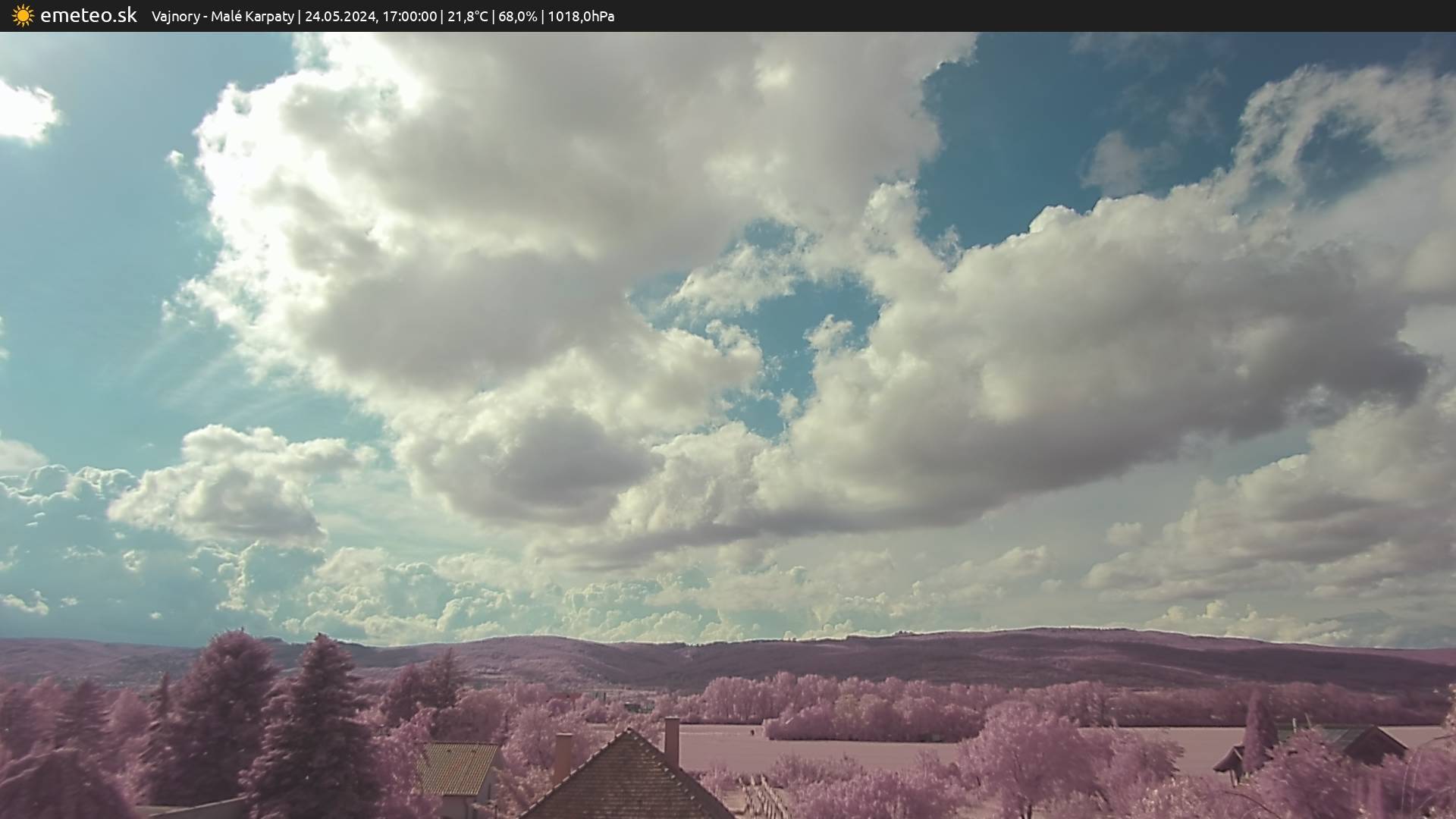Viewport: 1456px width, 819px height.
Task: Open the emeteo.sk site name link
Action: coord(89,16)
